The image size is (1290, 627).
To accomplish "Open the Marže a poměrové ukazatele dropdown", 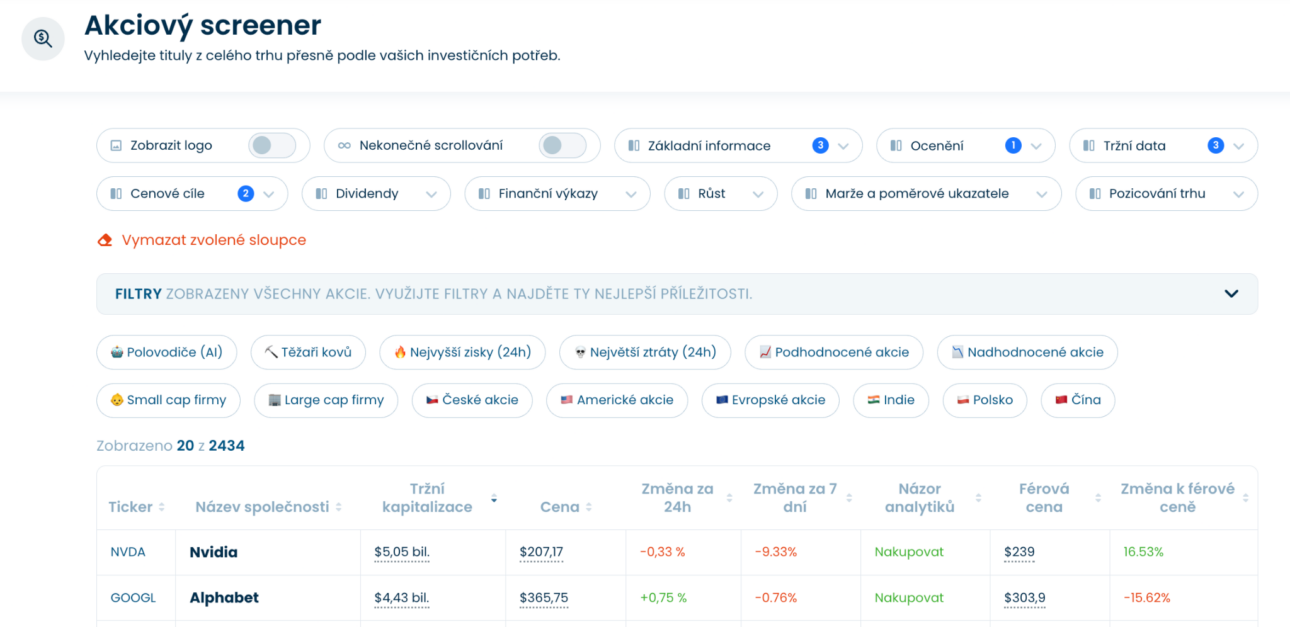I will tap(926, 193).
